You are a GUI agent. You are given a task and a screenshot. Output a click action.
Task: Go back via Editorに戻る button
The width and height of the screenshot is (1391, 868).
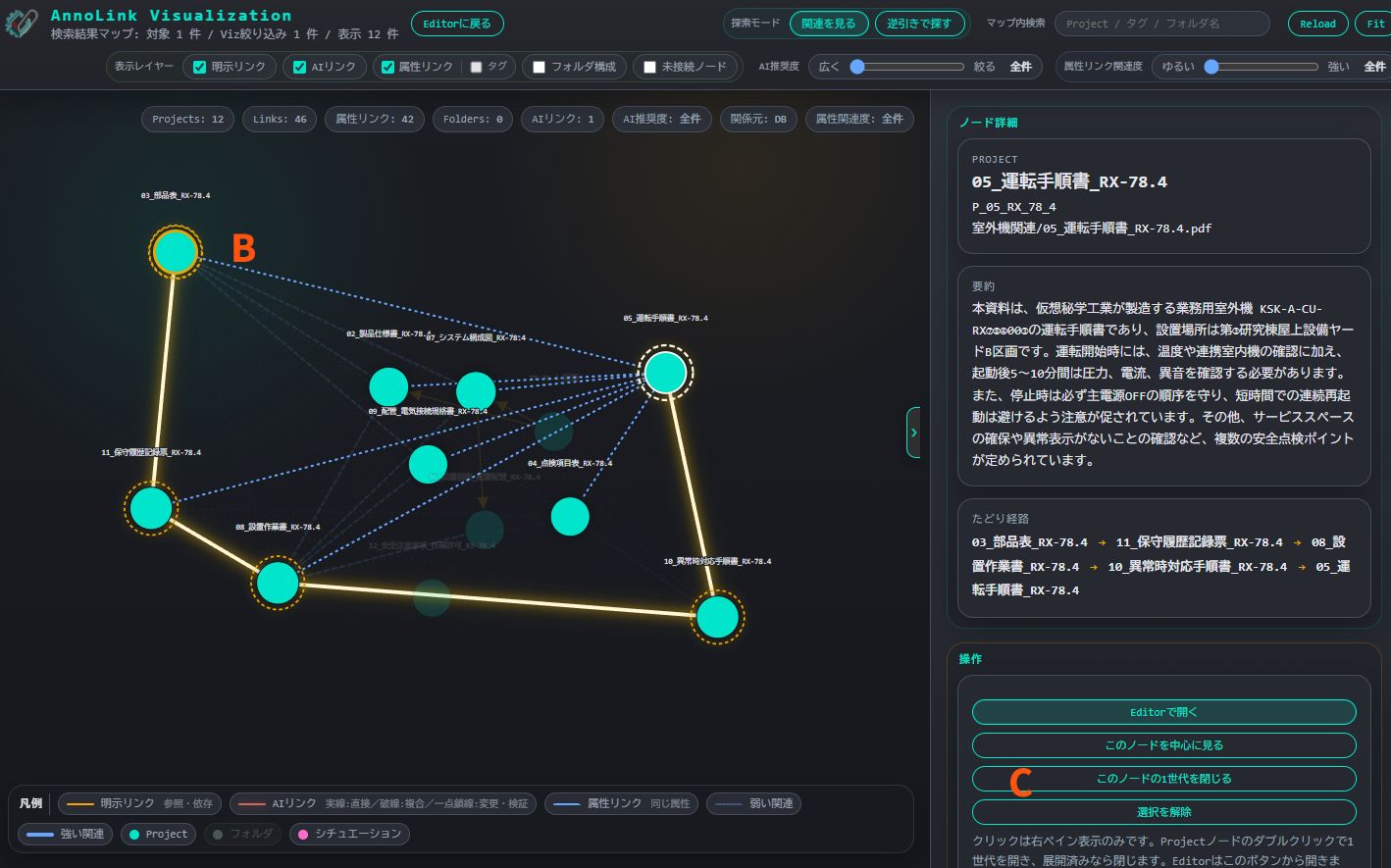pyautogui.click(x=457, y=24)
